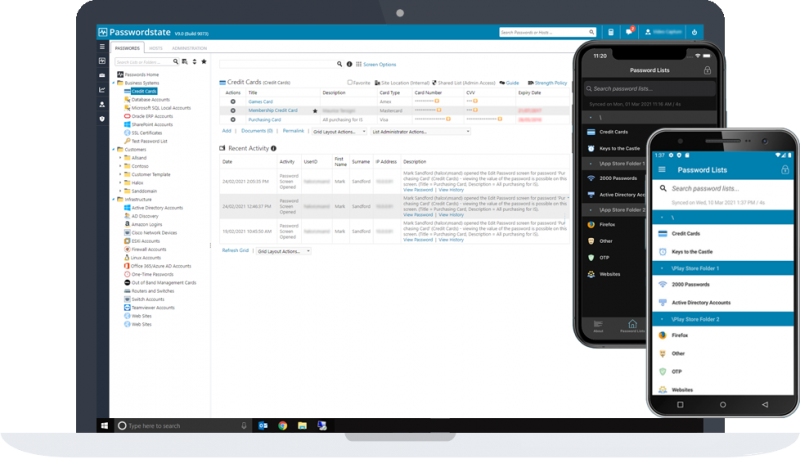This screenshot has height=459, width=800.
Task: Click the Membership Credit Card title
Action: 273,111
